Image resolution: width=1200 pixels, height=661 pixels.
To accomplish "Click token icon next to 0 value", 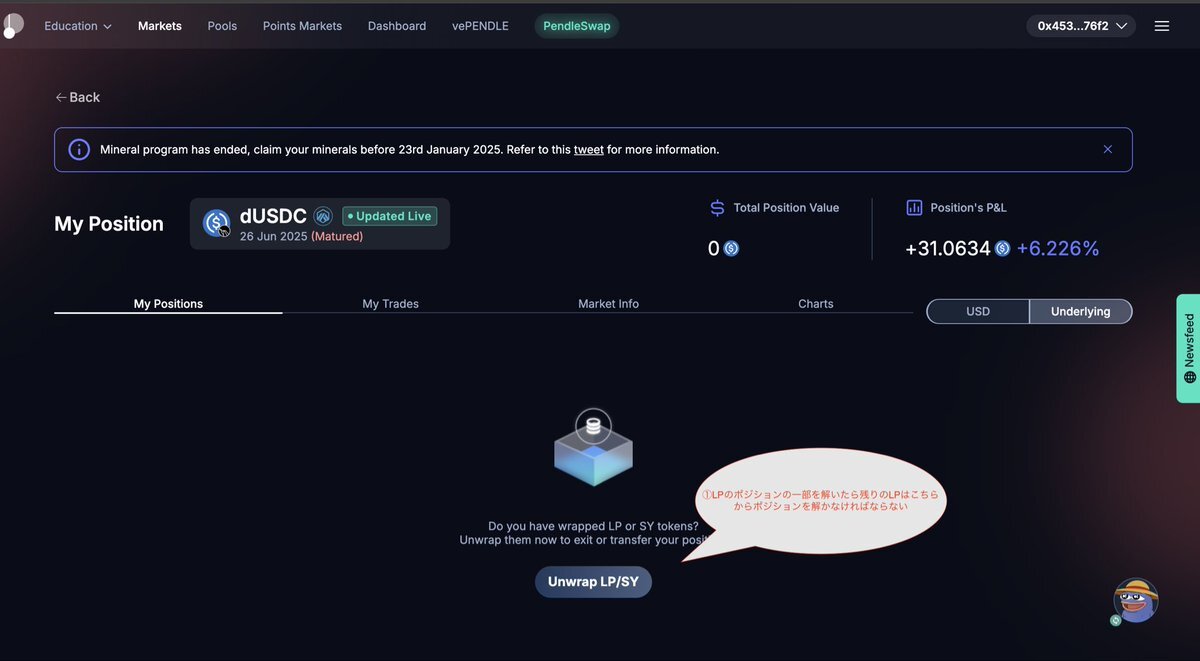I will click(x=731, y=249).
